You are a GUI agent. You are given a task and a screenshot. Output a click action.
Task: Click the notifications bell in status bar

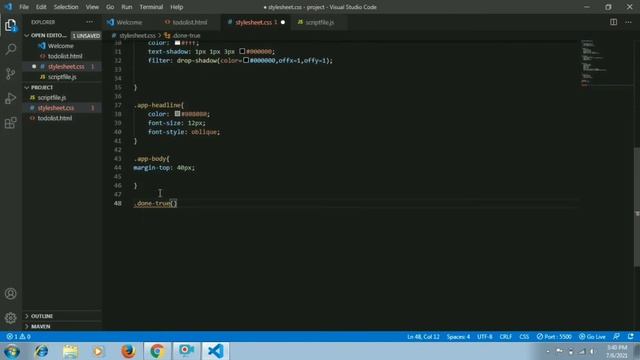tap(631, 337)
